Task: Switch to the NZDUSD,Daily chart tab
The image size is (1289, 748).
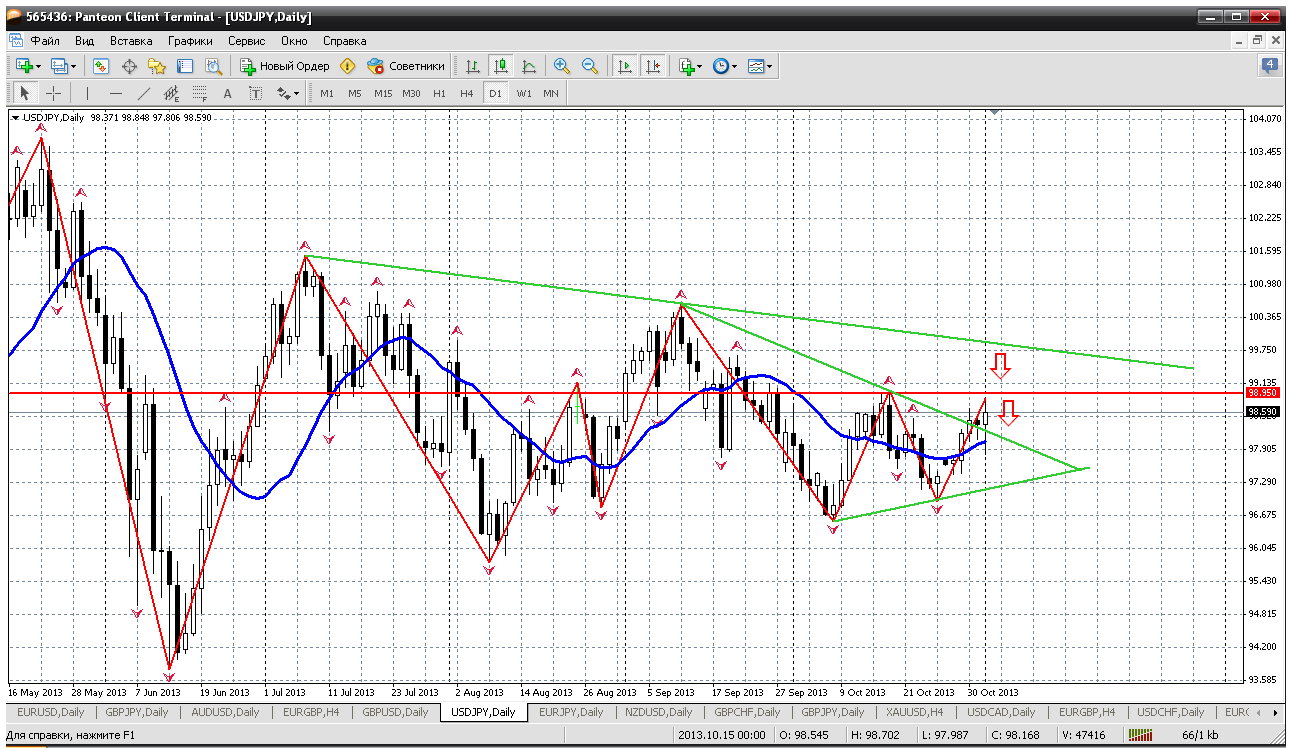Action: (x=658, y=712)
